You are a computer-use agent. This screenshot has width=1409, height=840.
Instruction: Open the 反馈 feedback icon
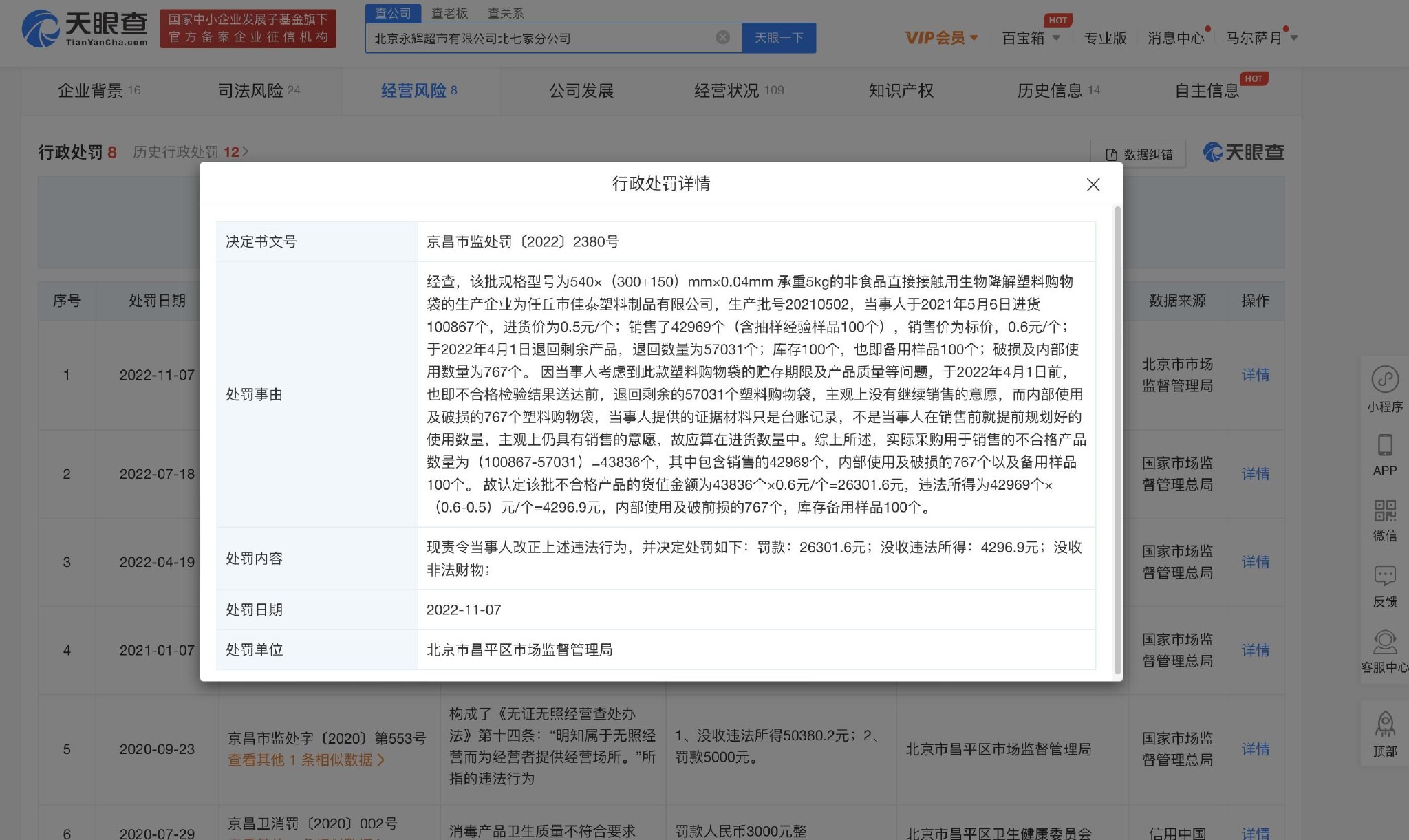(x=1384, y=577)
